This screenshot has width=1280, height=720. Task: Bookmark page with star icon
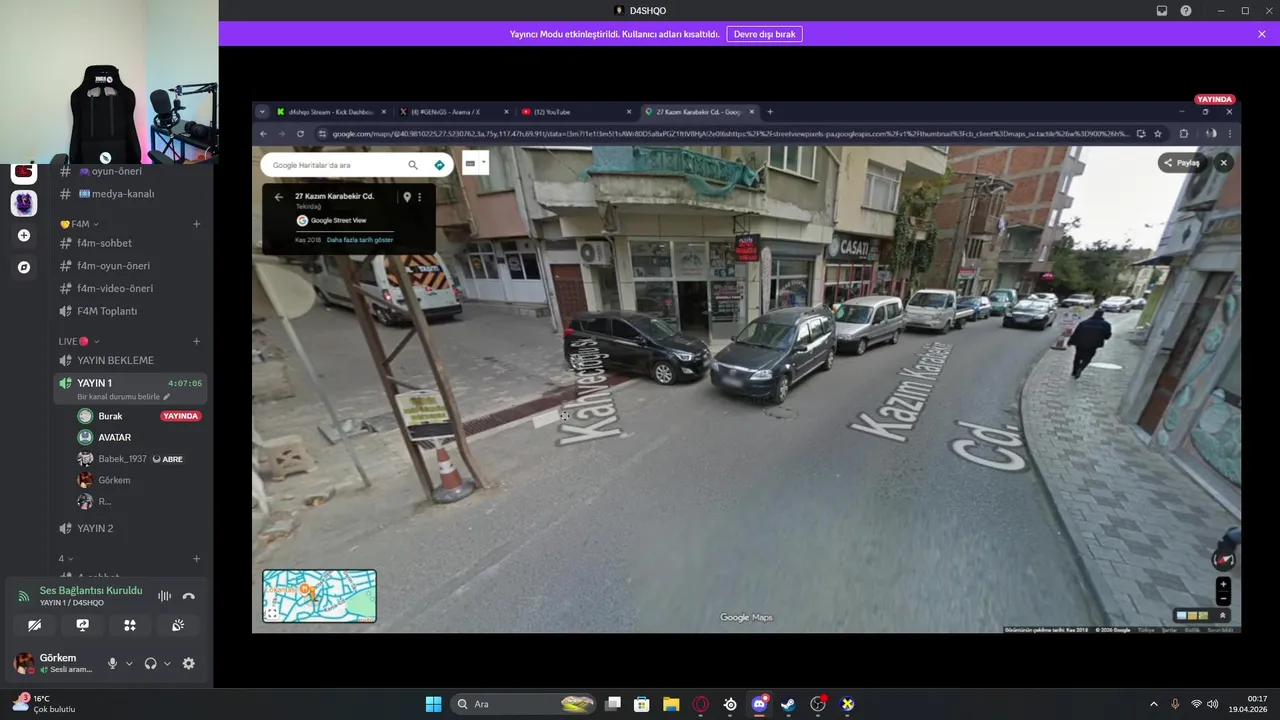click(x=1158, y=133)
